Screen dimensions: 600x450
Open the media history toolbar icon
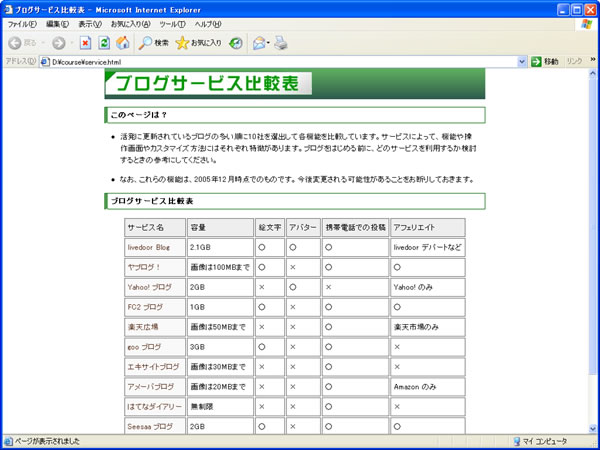coord(236,43)
